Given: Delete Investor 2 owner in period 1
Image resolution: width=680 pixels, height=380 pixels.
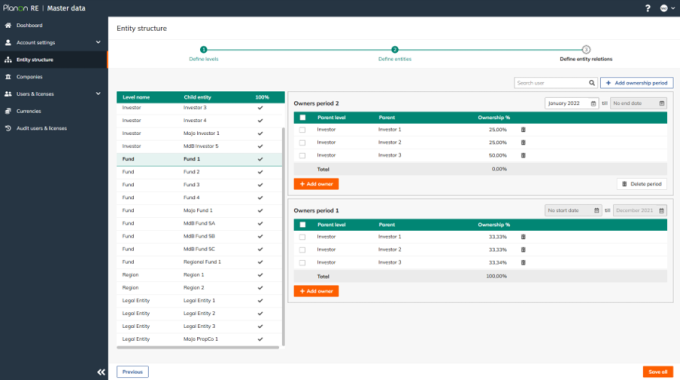Looking at the screenshot, I should pos(523,249).
